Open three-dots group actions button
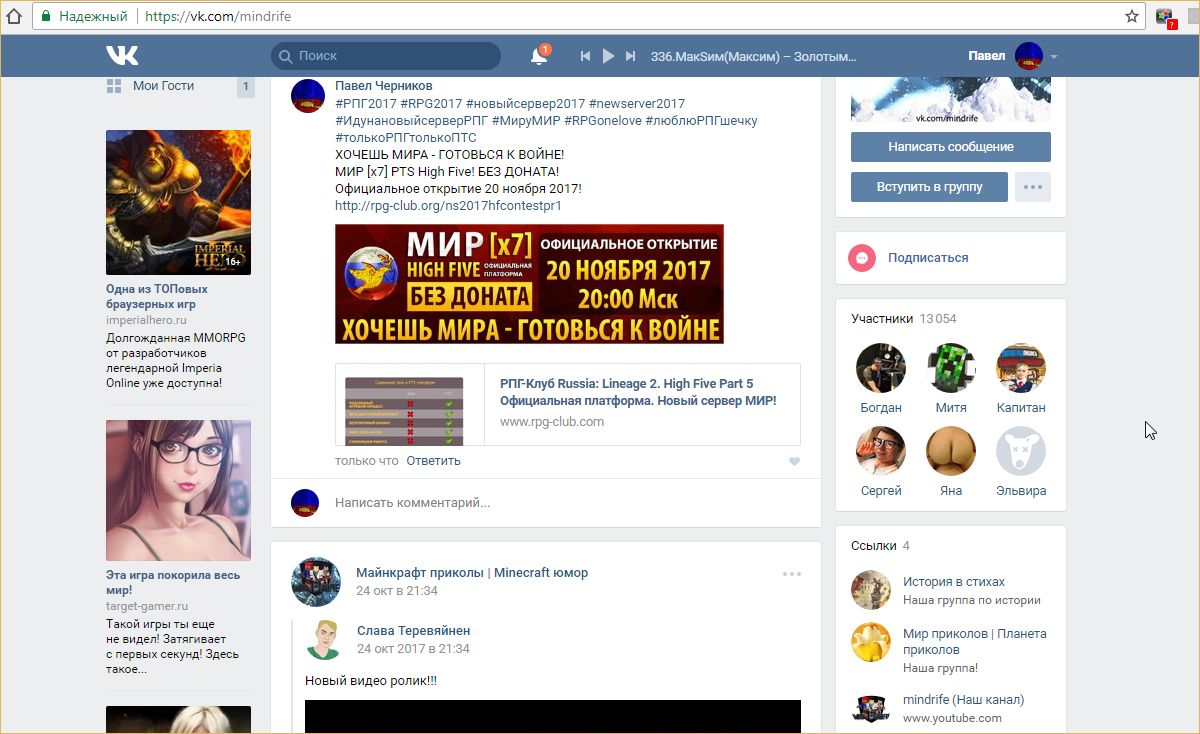The image size is (1200, 734). (x=1033, y=187)
